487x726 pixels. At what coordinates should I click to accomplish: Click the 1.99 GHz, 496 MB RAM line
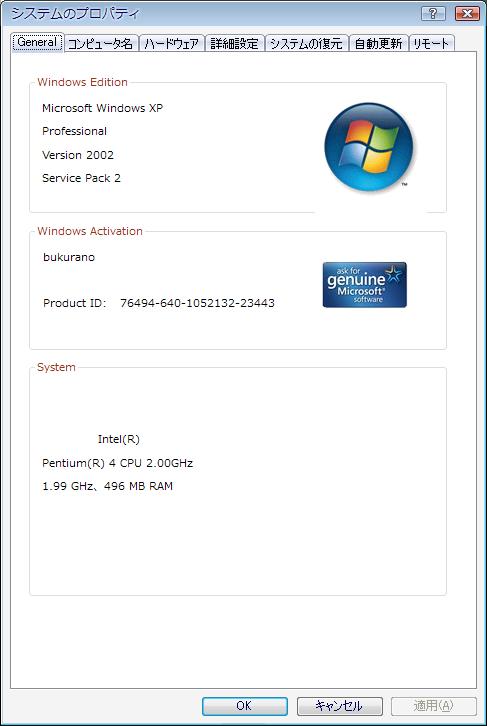107,487
